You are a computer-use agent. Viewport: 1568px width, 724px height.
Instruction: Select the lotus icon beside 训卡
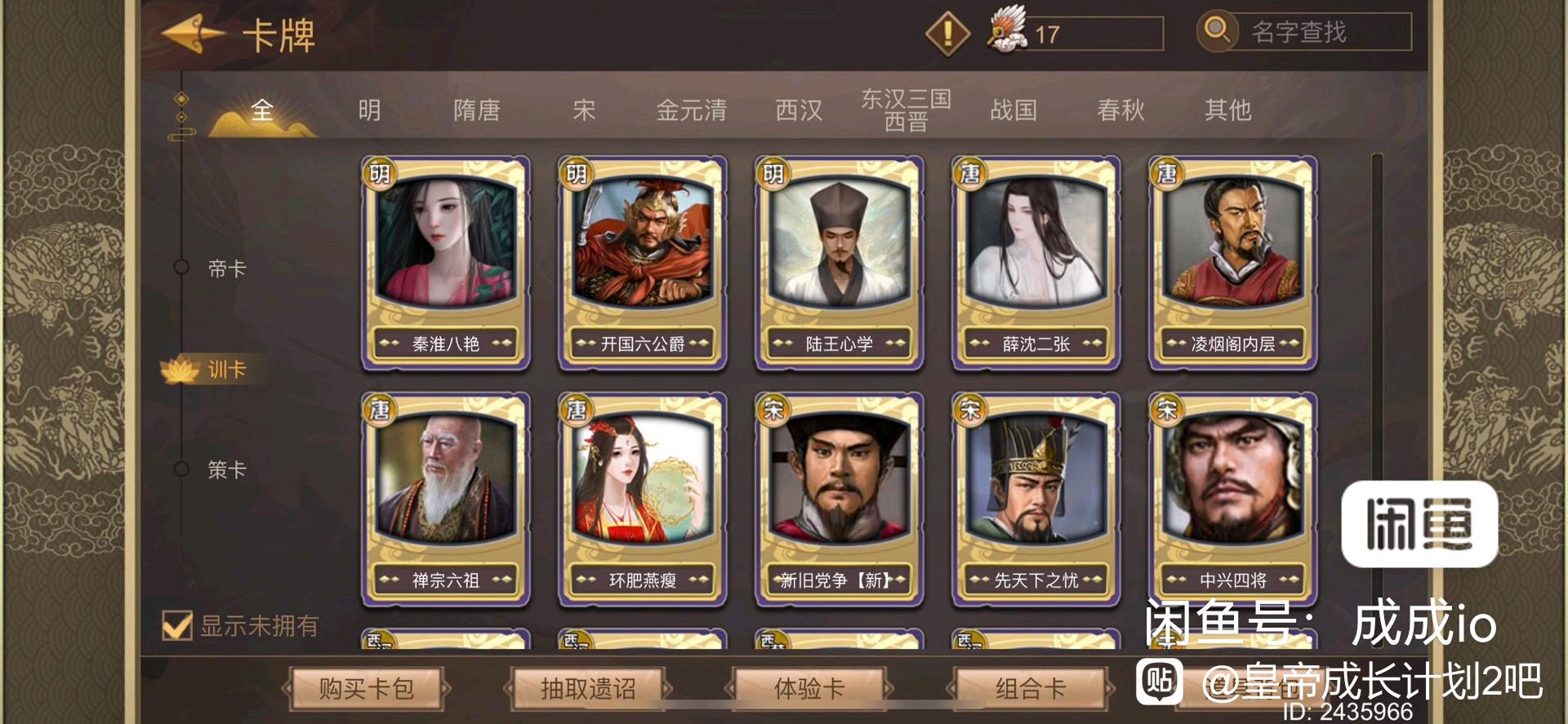180,370
